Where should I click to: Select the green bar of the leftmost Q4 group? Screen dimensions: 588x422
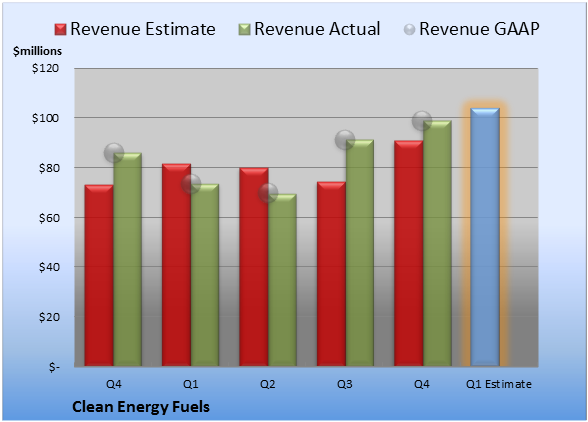tap(128, 259)
